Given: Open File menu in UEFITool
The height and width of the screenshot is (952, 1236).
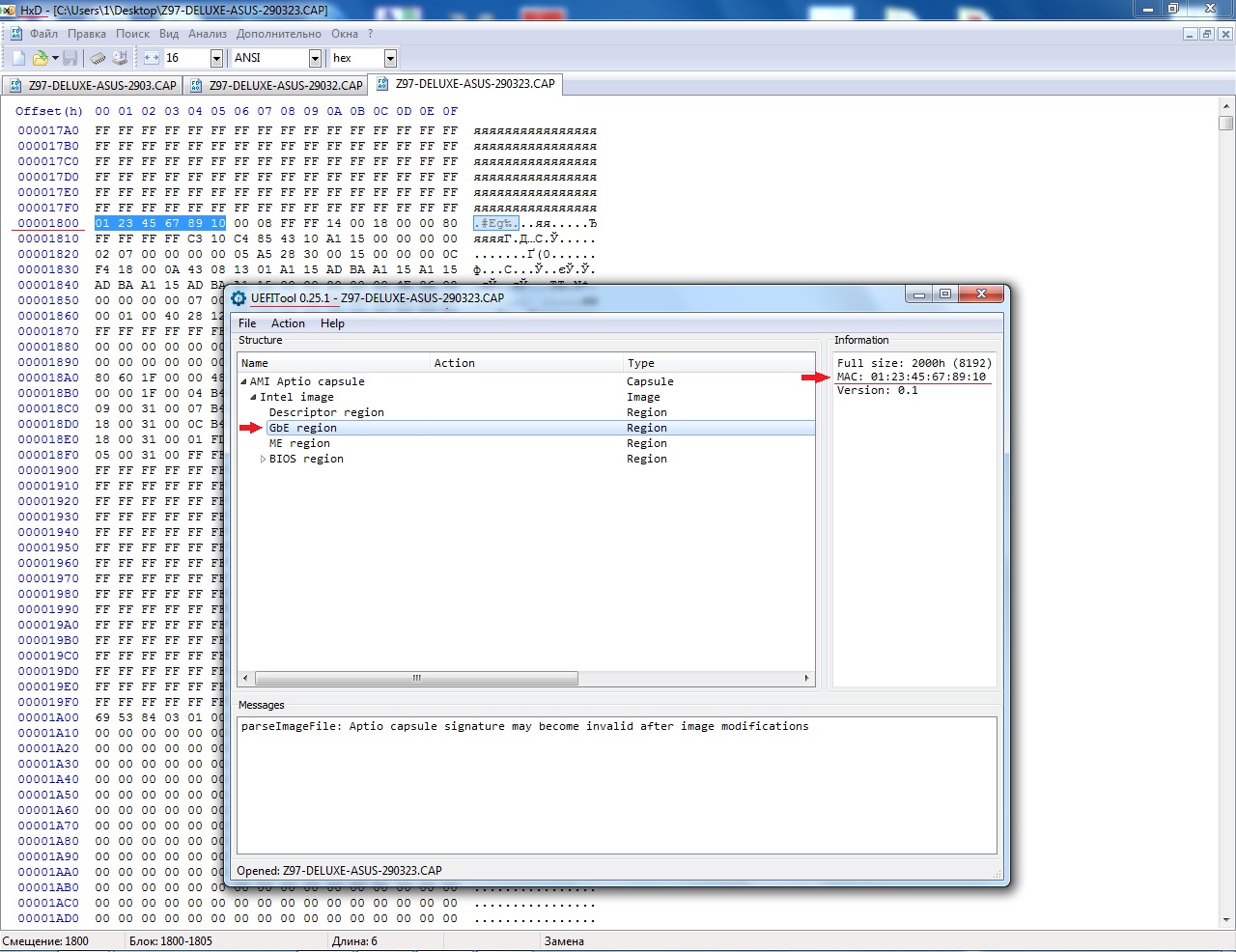Looking at the screenshot, I should pyautogui.click(x=247, y=323).
